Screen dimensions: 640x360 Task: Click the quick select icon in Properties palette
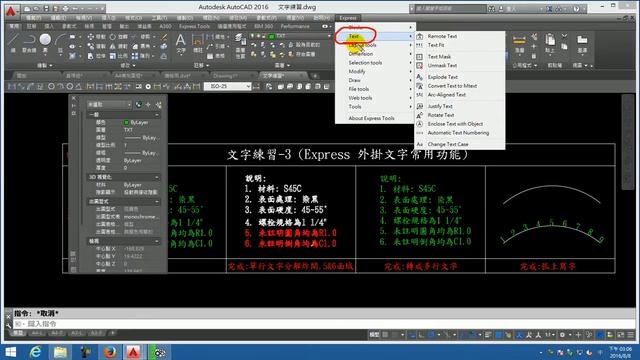[158, 105]
